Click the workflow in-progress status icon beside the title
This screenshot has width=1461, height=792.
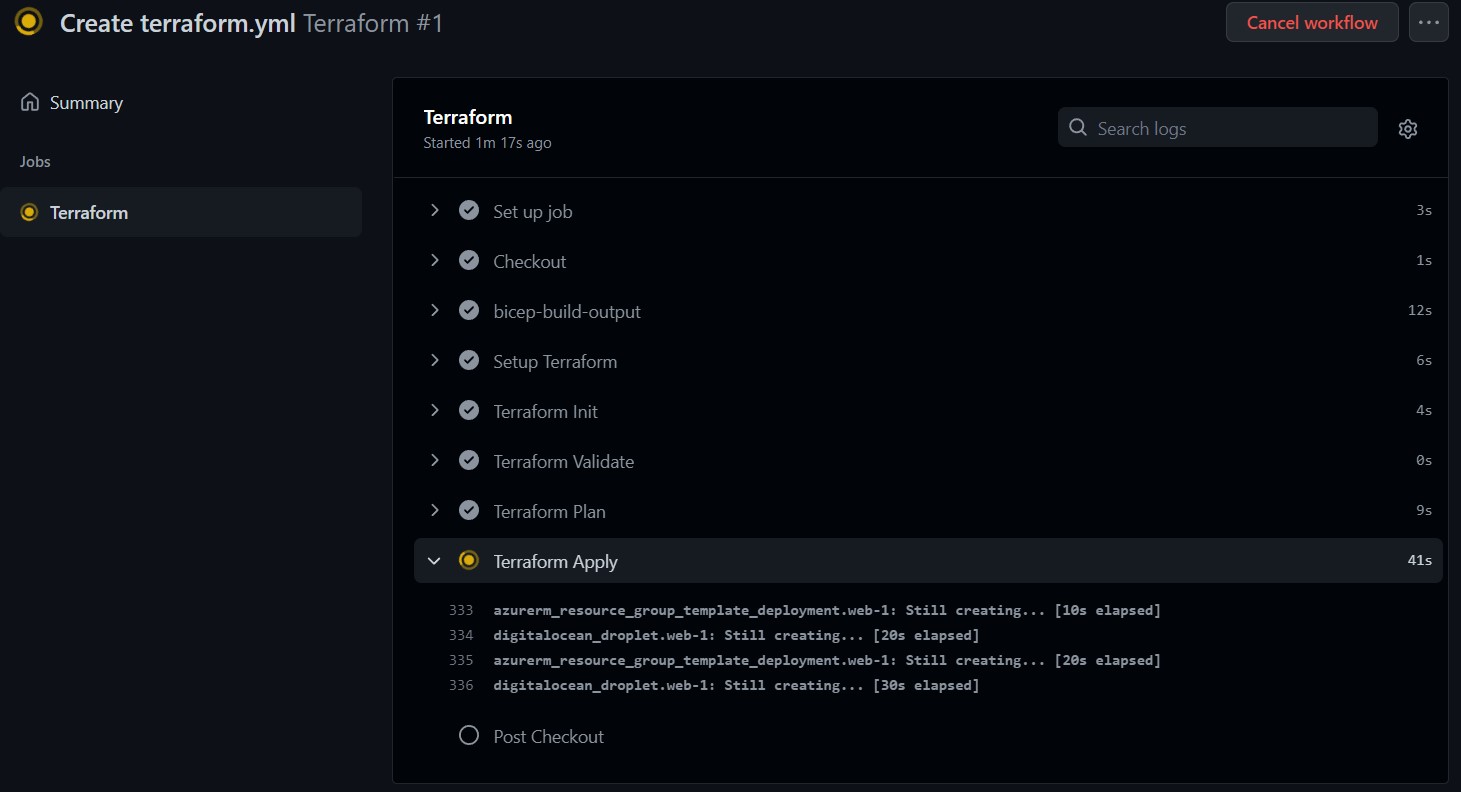pyautogui.click(x=29, y=22)
